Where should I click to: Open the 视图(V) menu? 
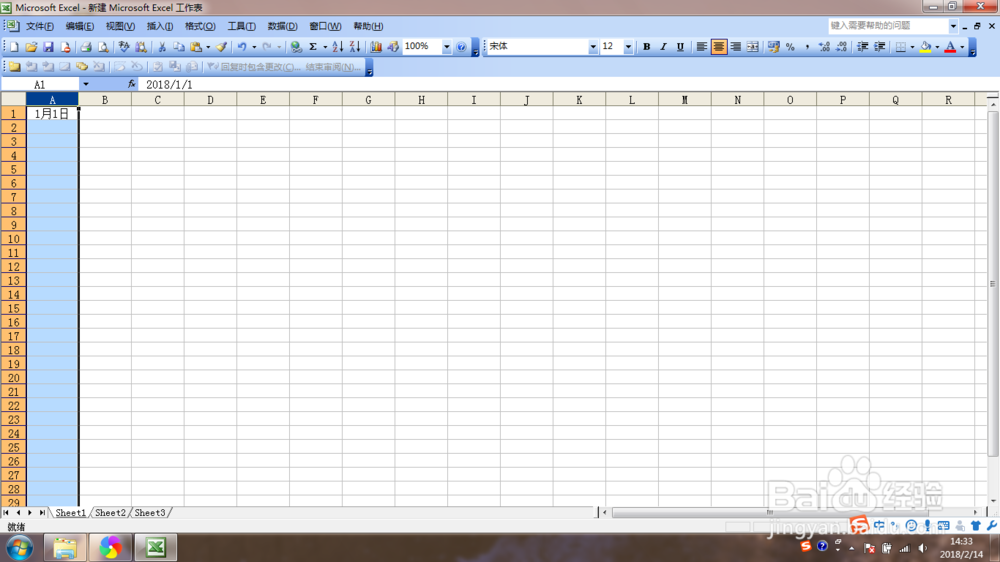tap(120, 26)
